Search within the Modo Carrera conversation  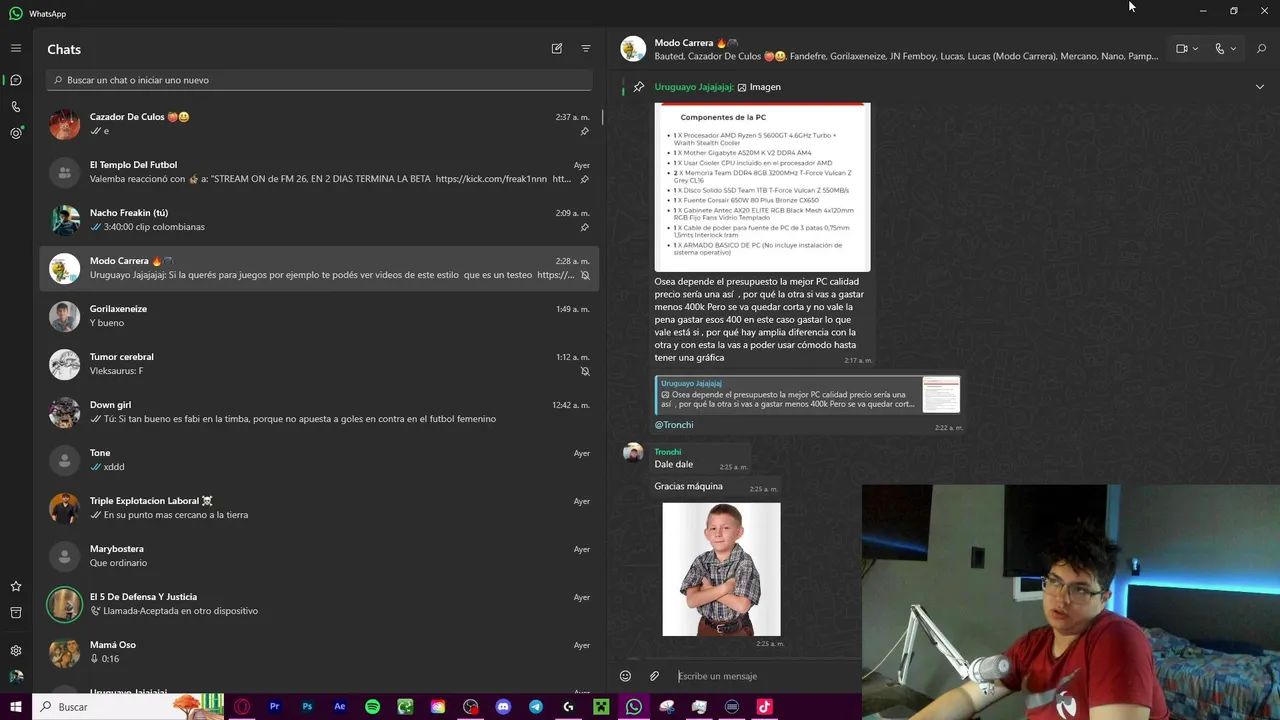(x=1261, y=49)
